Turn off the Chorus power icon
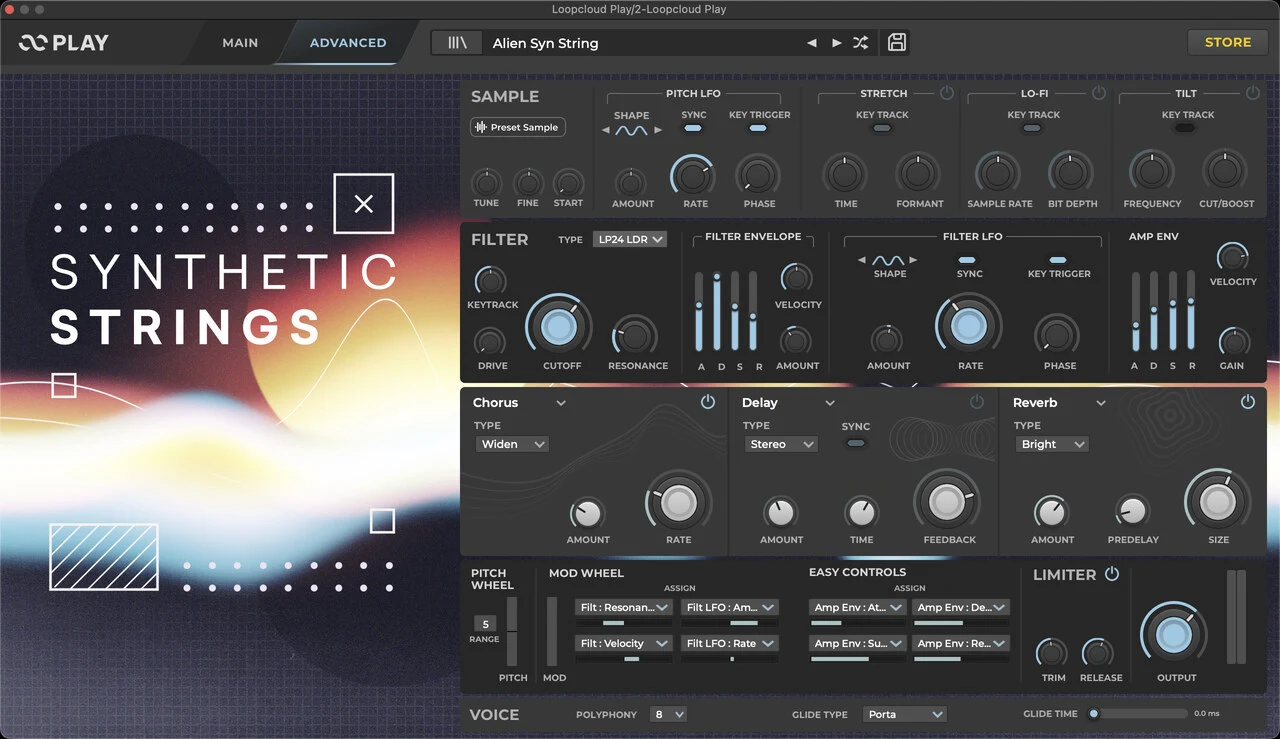This screenshot has height=739, width=1280. point(708,402)
